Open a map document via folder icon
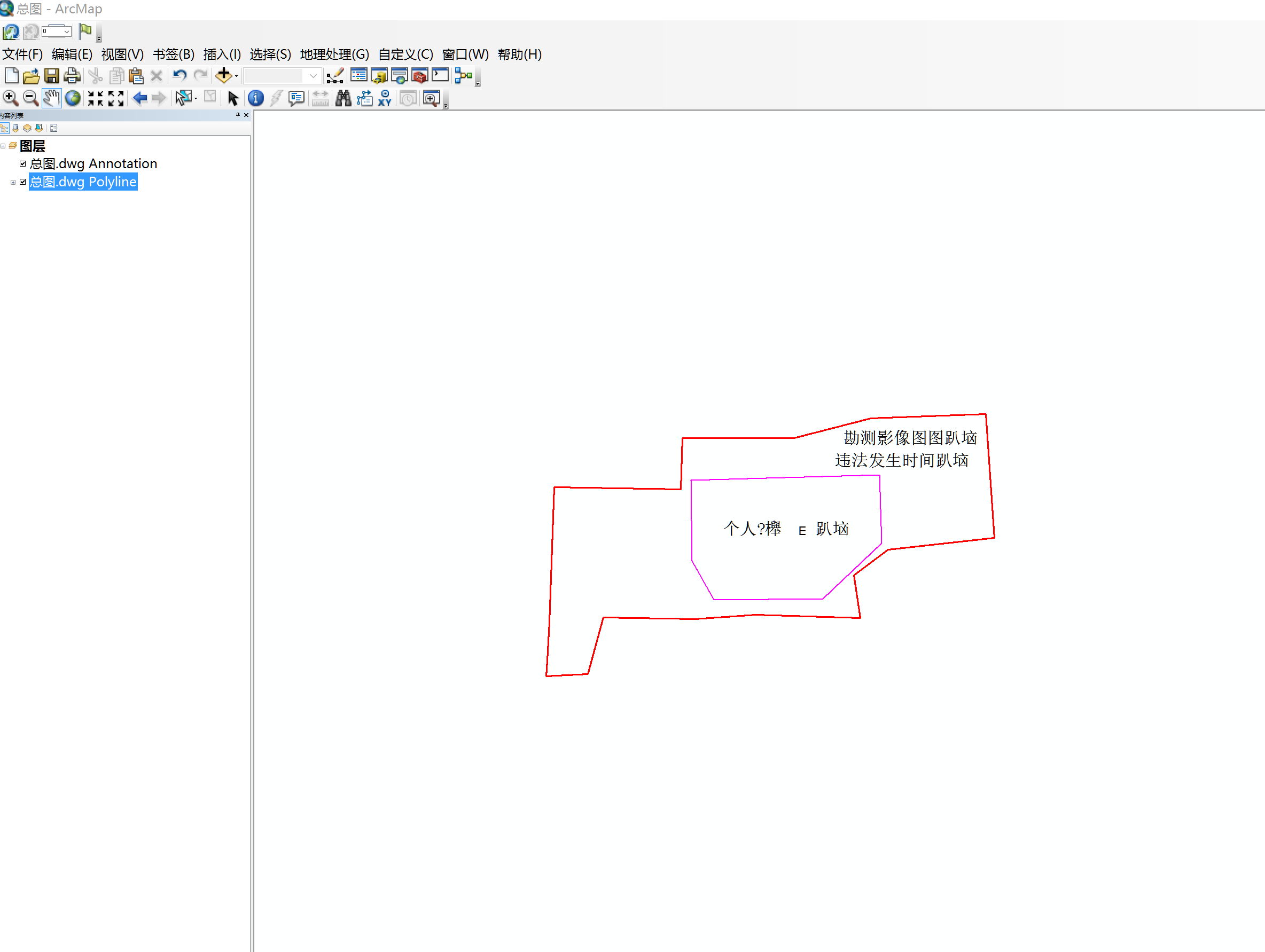Viewport: 1265px width, 952px height. coord(31,75)
